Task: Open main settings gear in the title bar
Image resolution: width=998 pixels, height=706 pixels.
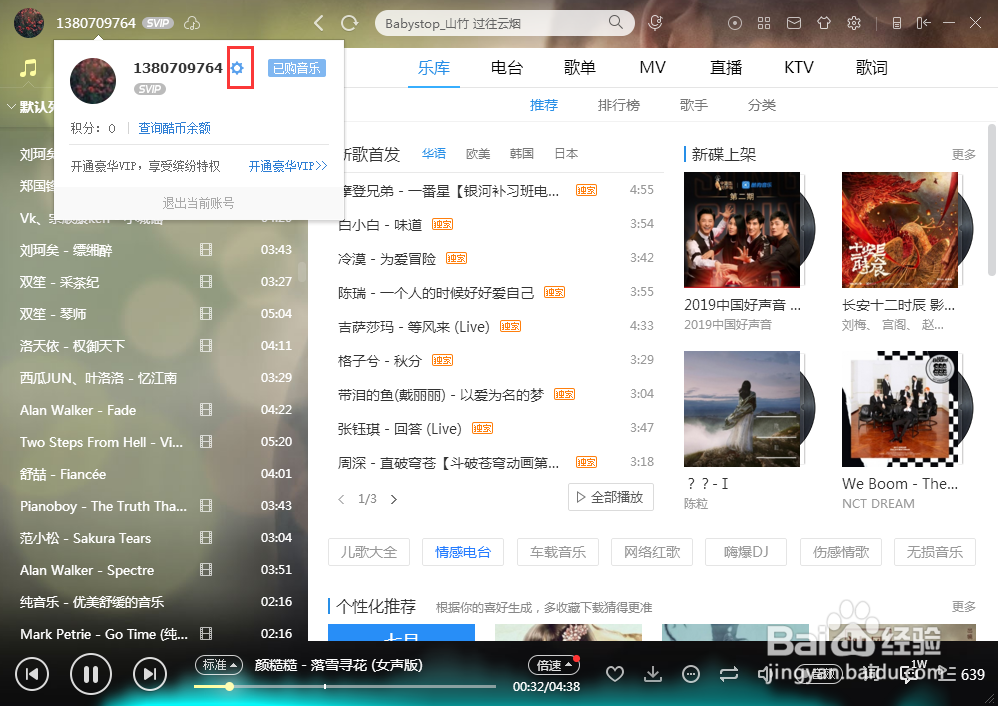Action: tap(854, 24)
